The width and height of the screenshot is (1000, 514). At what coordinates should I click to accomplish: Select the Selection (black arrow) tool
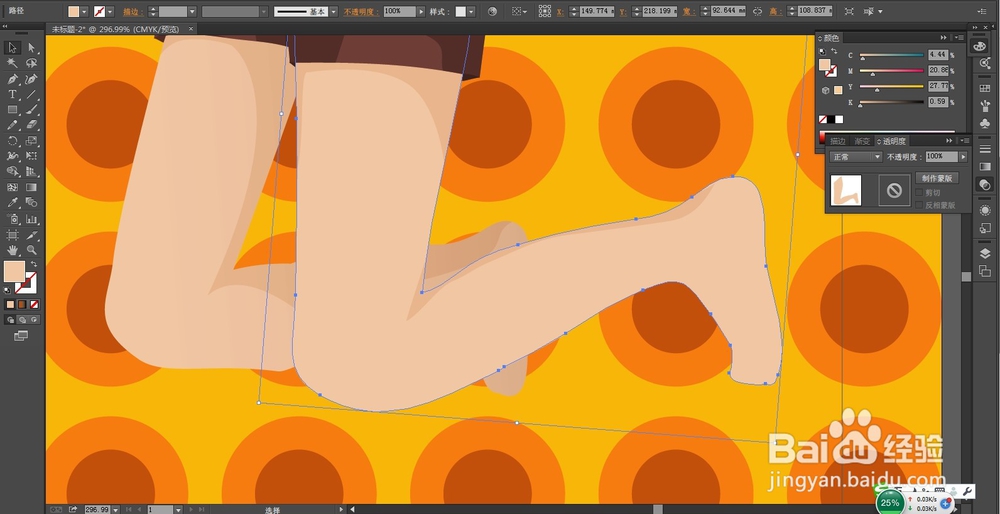12,47
